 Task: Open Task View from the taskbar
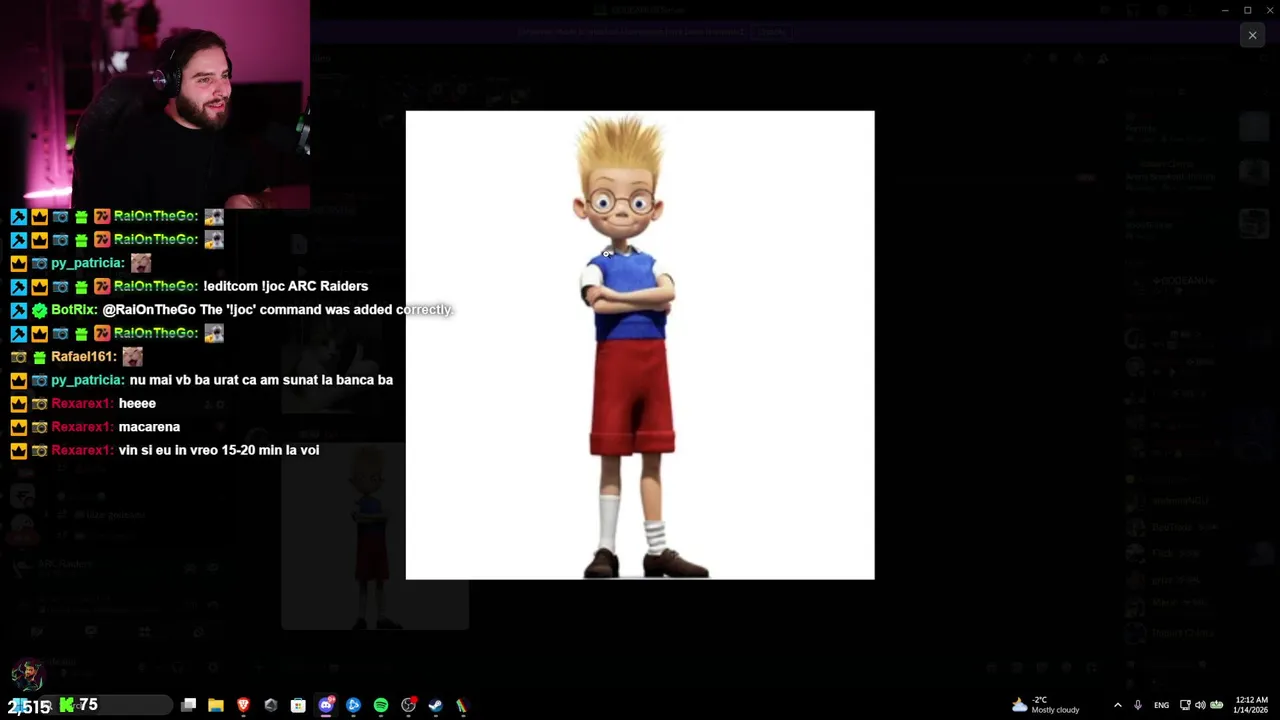pos(189,705)
